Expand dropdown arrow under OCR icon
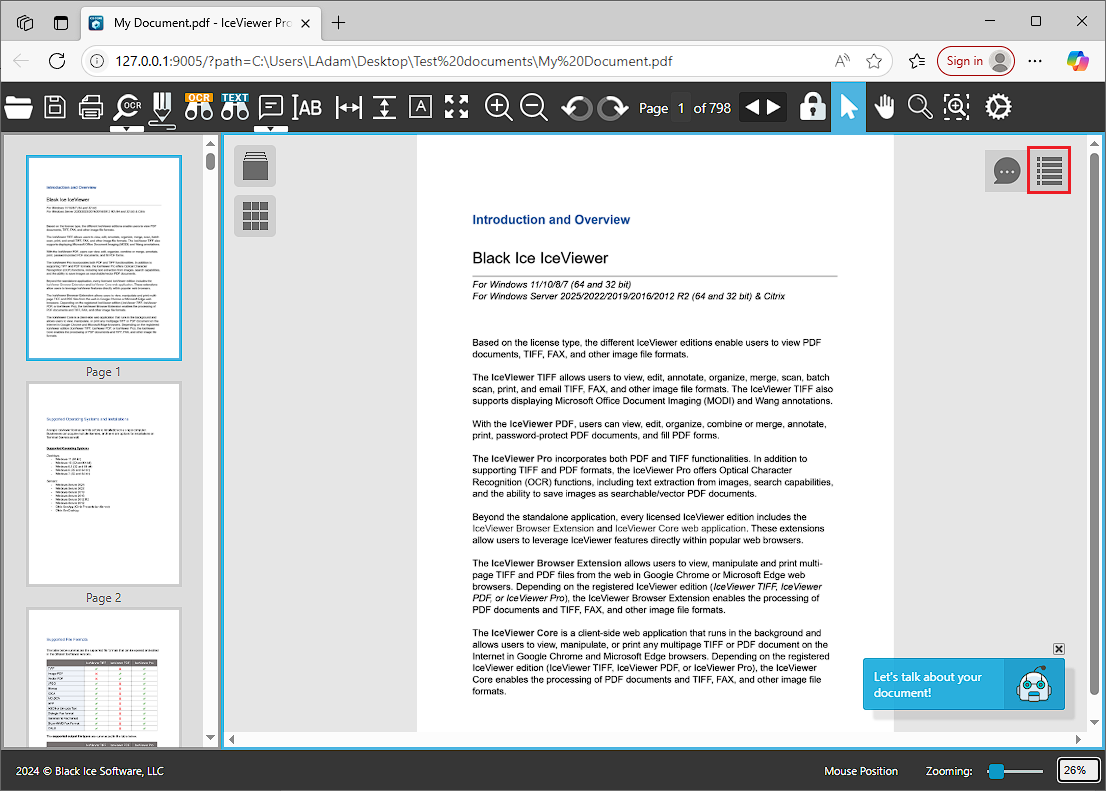Viewport: 1106px width, 791px height. tap(127, 128)
